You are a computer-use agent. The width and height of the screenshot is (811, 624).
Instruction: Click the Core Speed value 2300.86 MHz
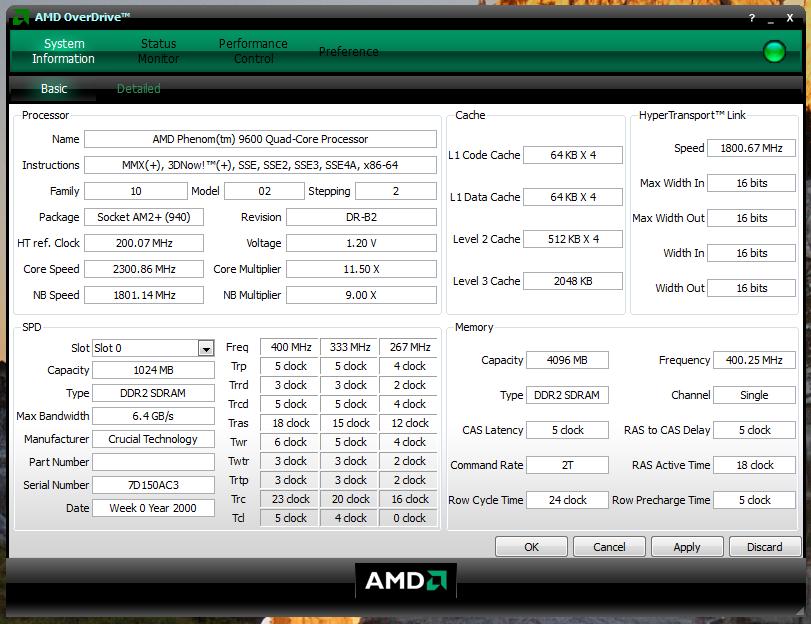pyautogui.click(x=144, y=269)
